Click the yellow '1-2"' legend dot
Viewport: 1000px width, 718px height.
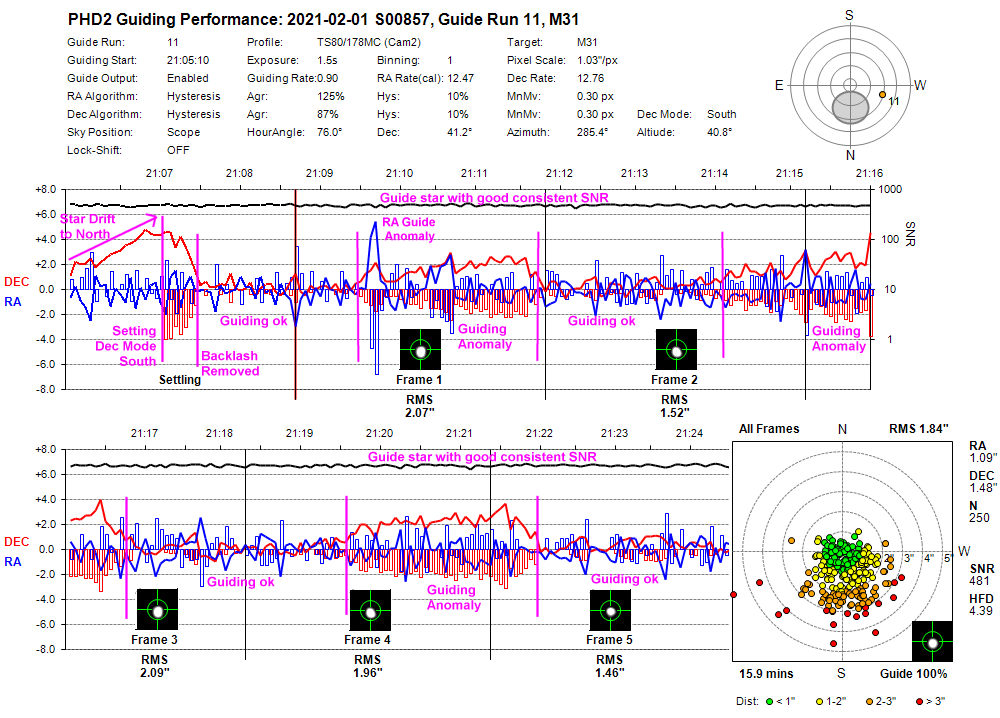tap(819, 701)
